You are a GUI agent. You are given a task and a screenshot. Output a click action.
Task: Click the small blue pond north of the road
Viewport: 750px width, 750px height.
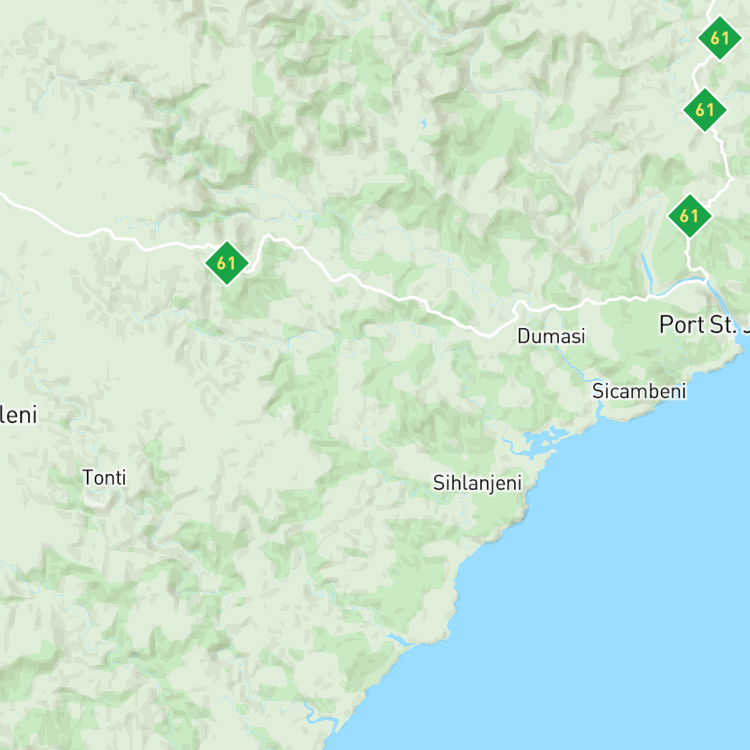423,123
